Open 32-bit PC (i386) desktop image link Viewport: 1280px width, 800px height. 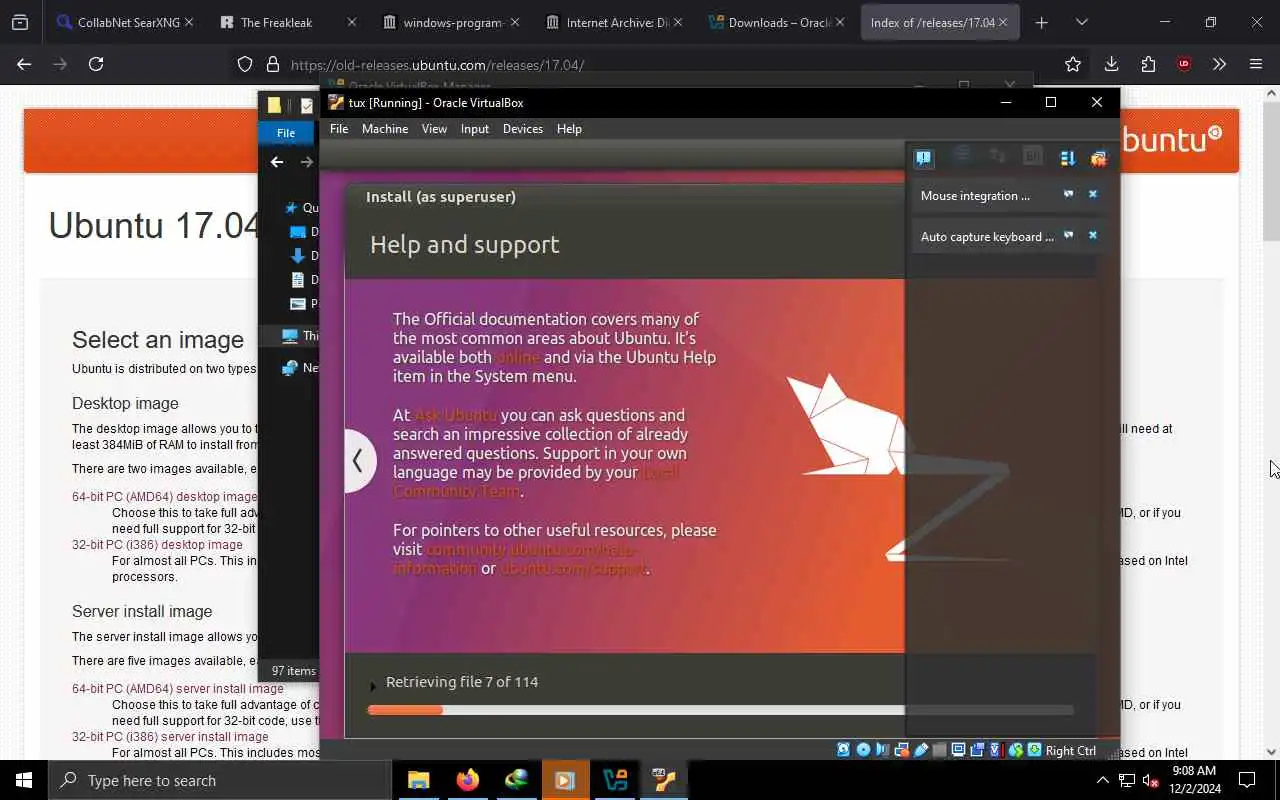tap(157, 545)
